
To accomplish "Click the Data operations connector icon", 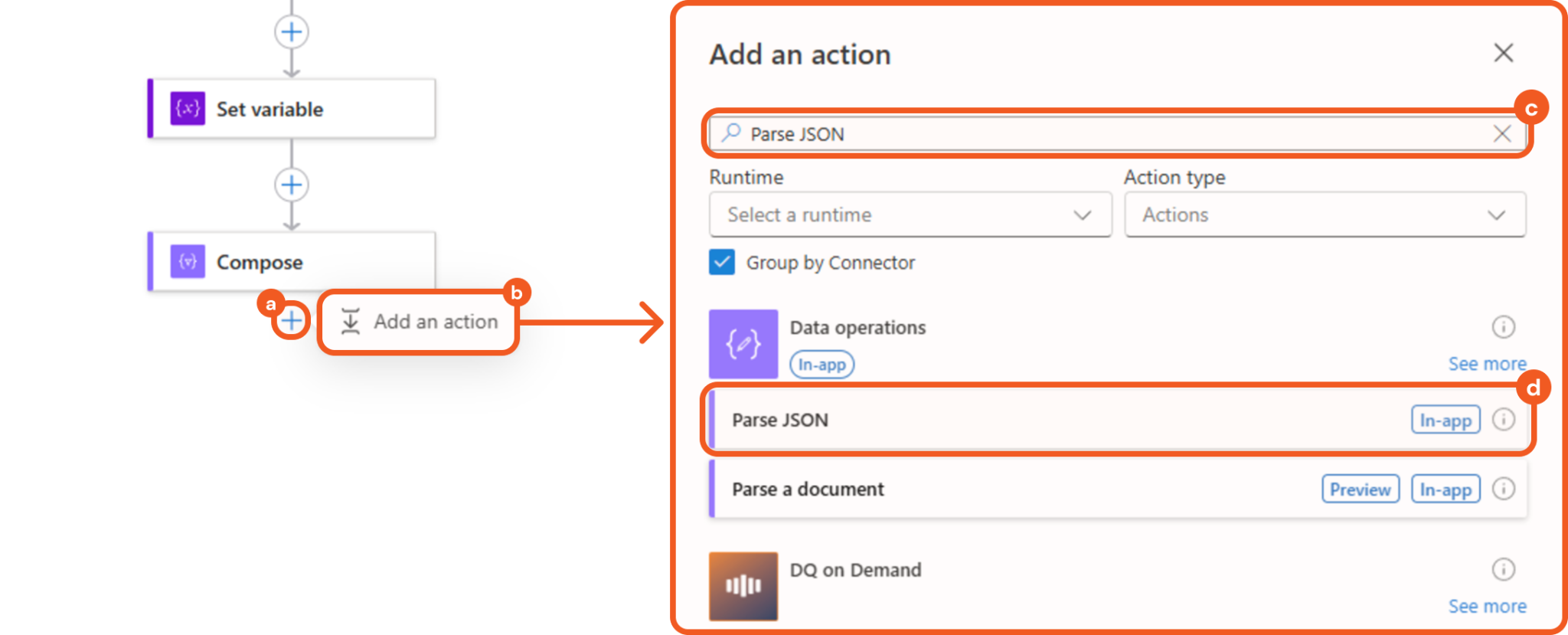I will click(x=743, y=344).
